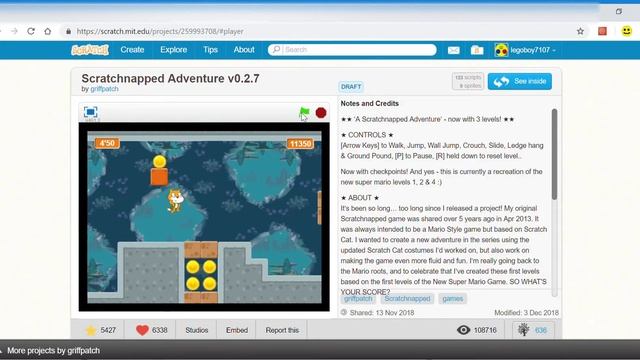Image resolution: width=640 pixels, height=360 pixels.
Task: Click the padlock site info icon
Action: point(68,31)
